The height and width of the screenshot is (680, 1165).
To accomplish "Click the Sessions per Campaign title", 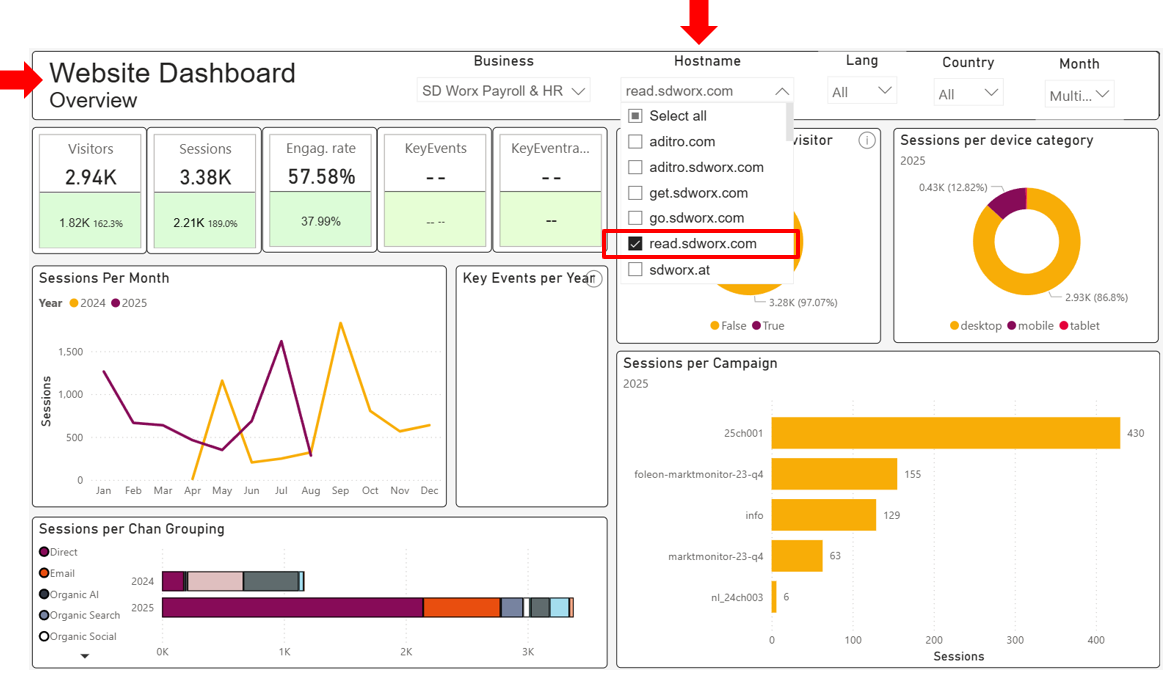I will (700, 363).
